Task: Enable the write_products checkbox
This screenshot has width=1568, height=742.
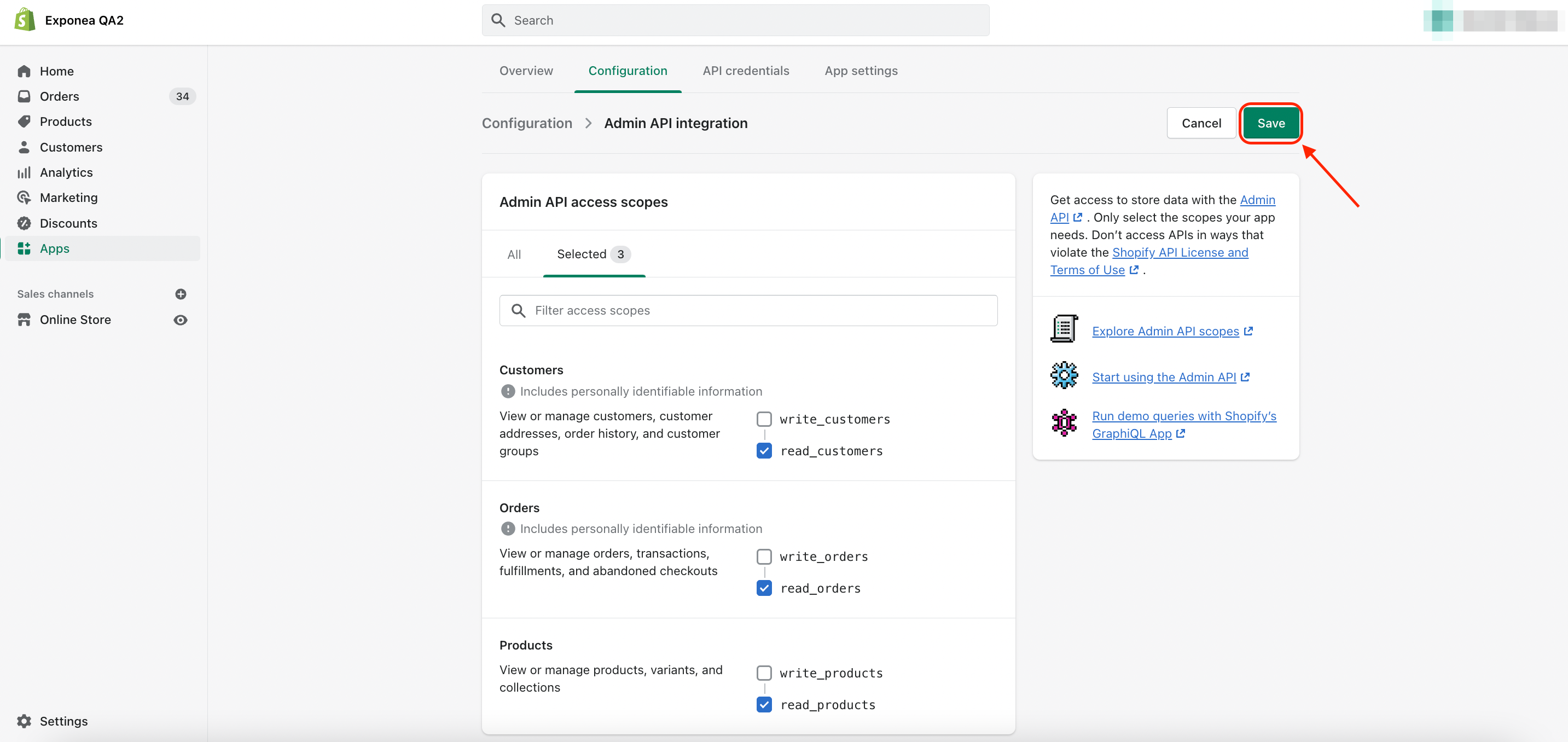Action: coord(764,673)
